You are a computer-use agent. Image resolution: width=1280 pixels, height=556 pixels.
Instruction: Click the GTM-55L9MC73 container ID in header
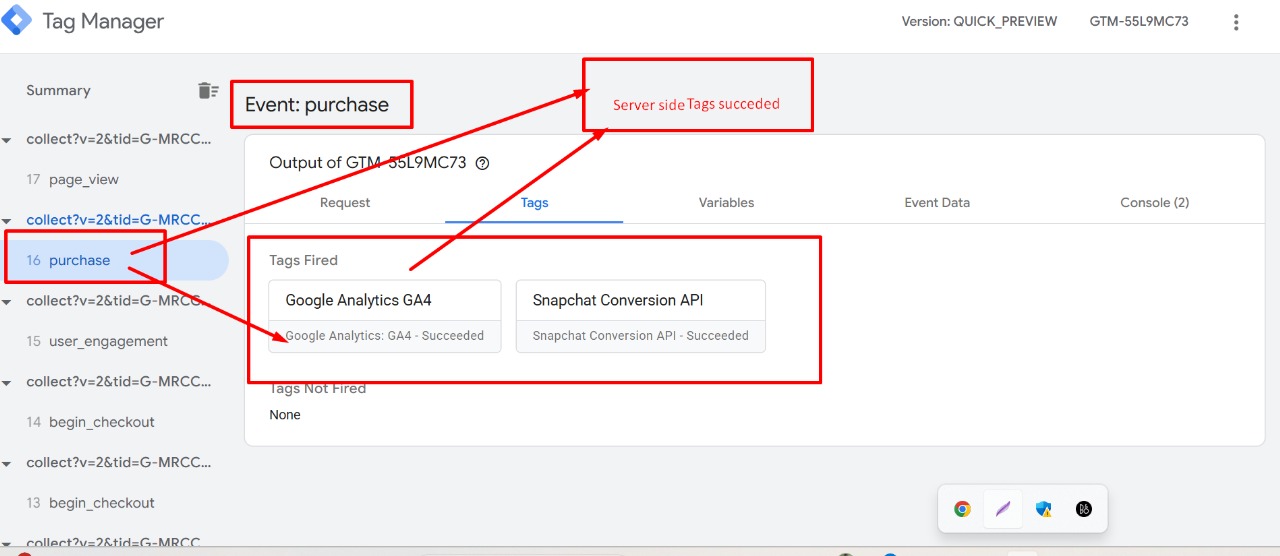click(1139, 21)
